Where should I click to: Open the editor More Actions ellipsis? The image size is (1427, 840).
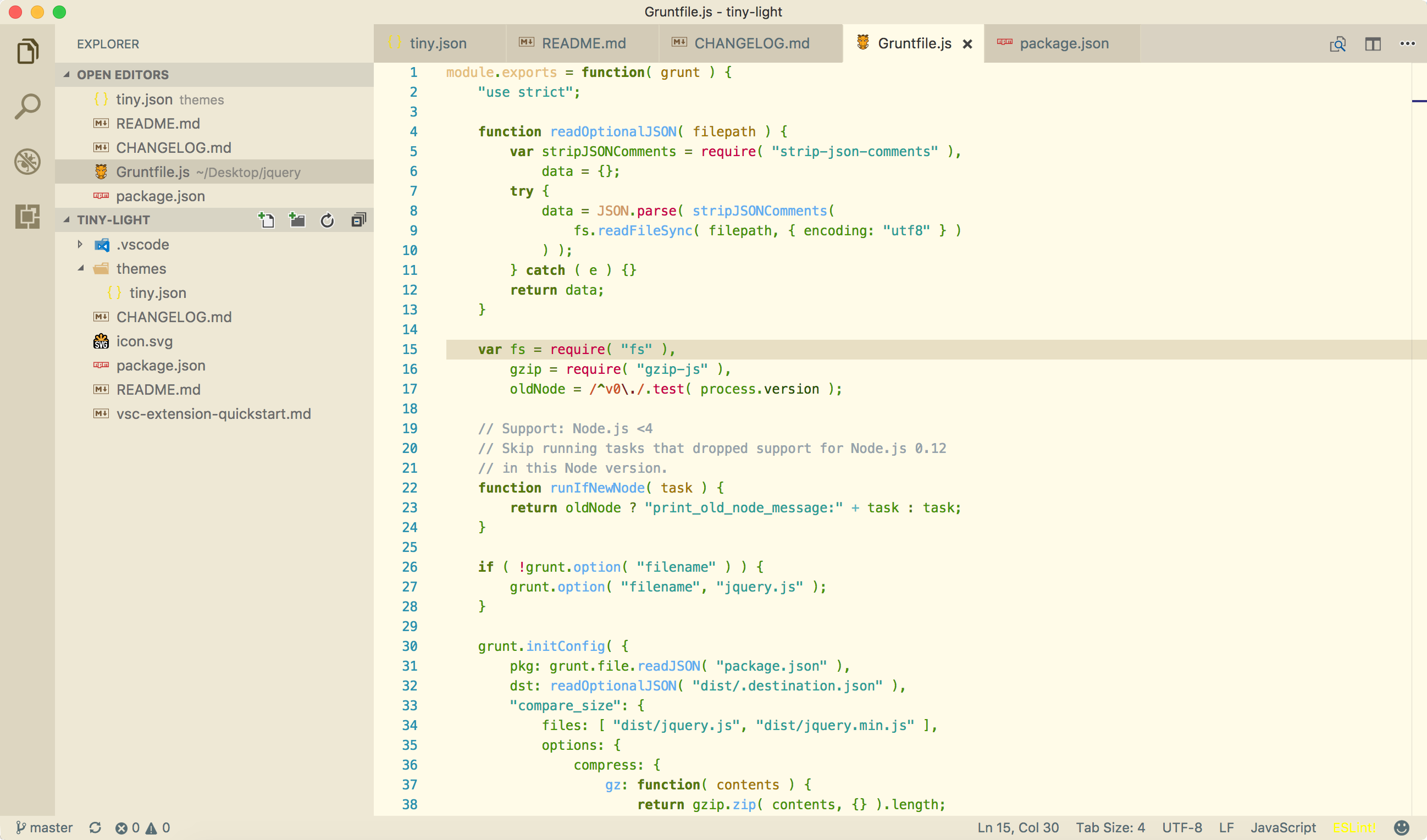click(1407, 43)
